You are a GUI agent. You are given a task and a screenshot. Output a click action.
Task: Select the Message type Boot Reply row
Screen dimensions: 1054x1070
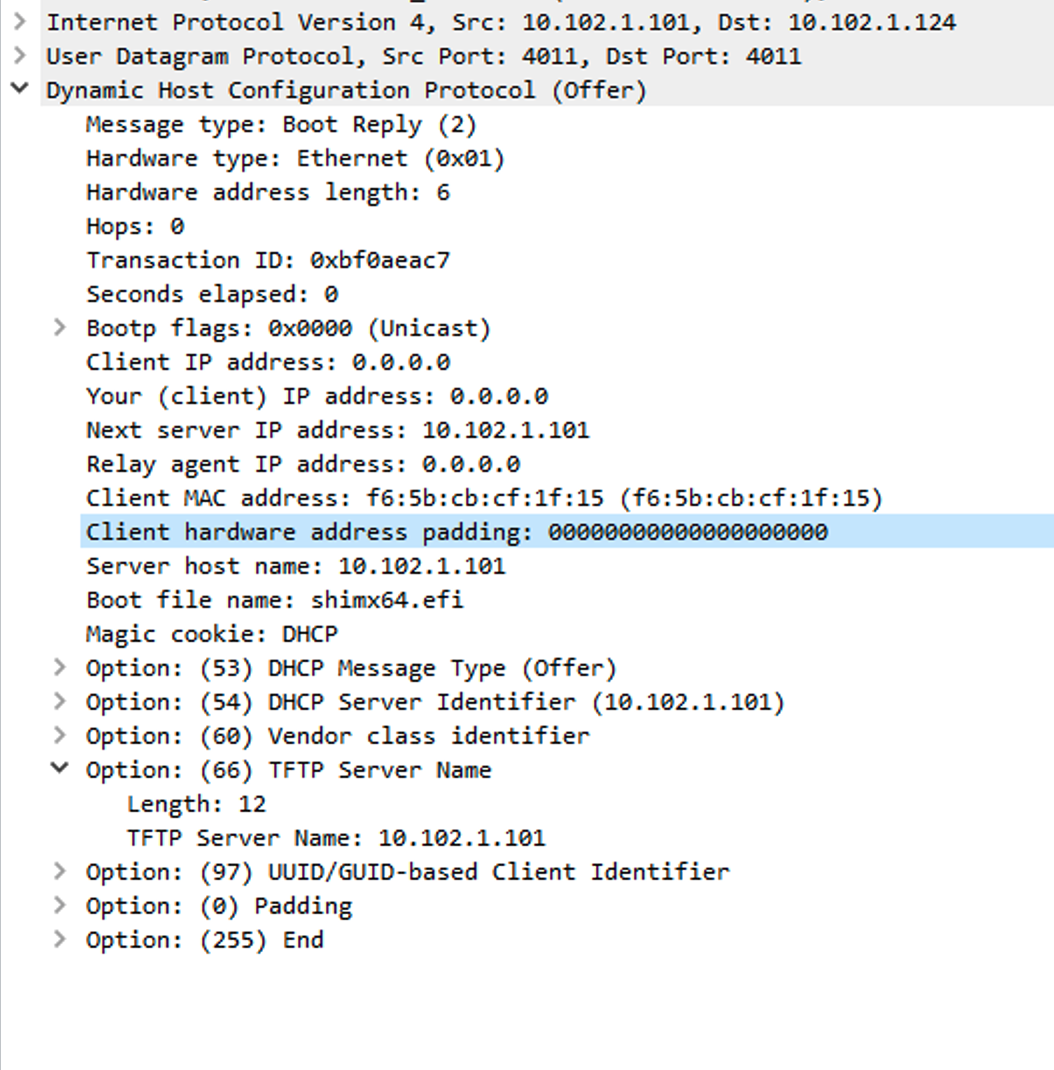[x=280, y=124]
